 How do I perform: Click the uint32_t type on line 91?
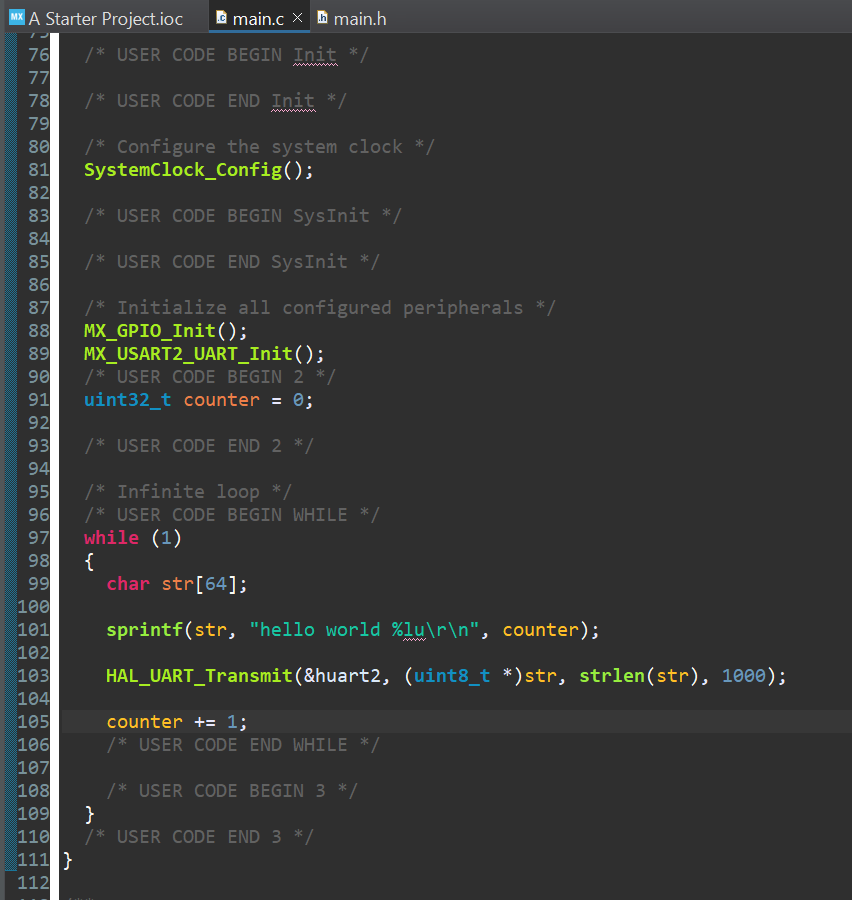(127, 400)
